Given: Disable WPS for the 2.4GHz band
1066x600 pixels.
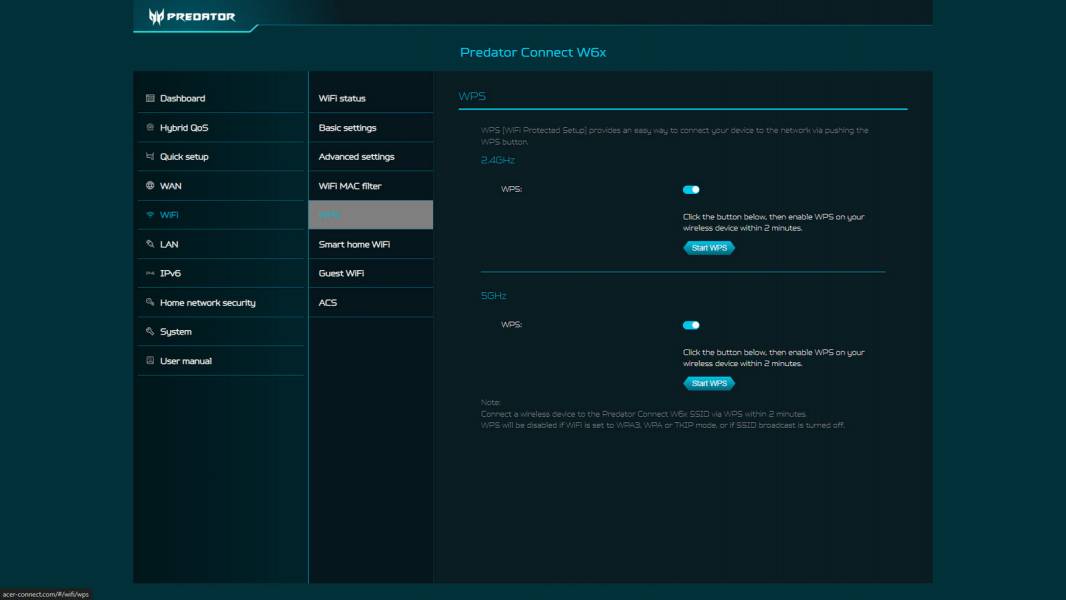Looking at the screenshot, I should [690, 189].
